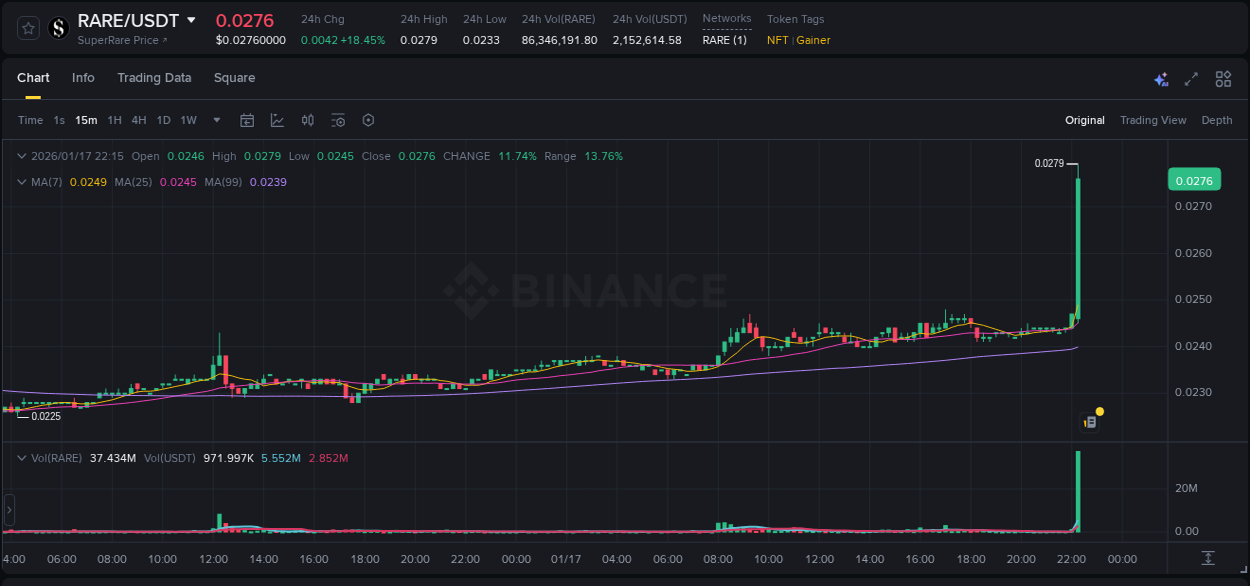Open the Info tab

[83, 77]
